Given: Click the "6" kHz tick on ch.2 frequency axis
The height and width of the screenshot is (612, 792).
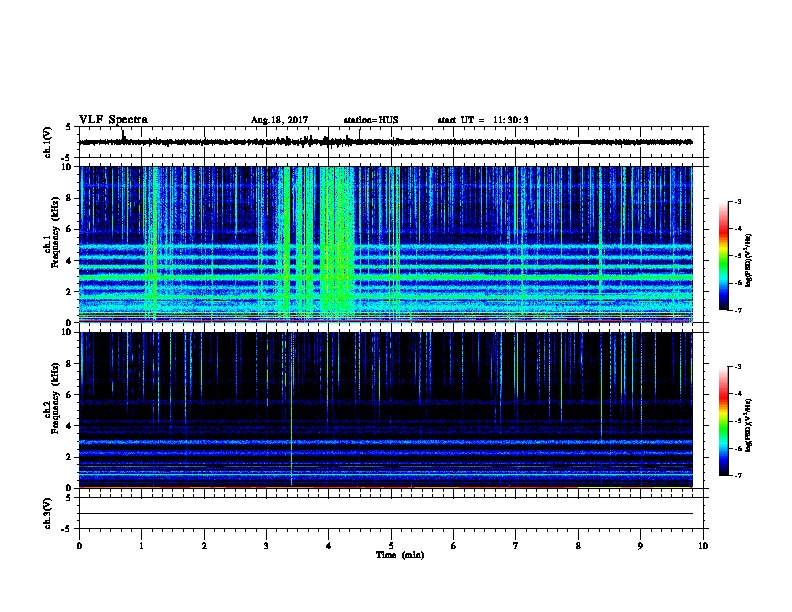Looking at the screenshot, I should [x=69, y=395].
